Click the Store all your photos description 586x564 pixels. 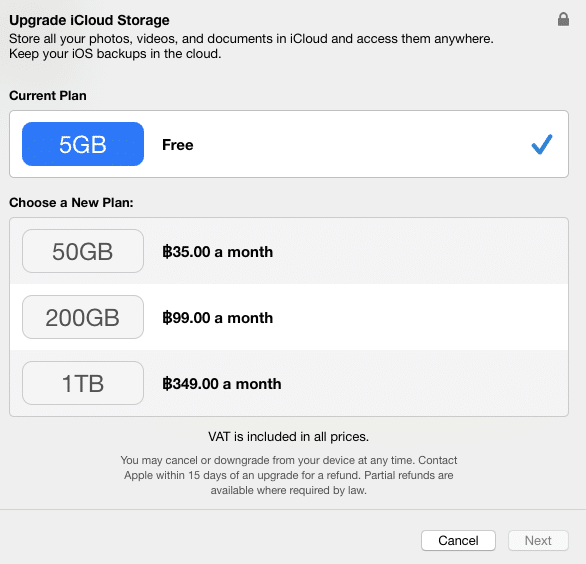[x=251, y=46]
